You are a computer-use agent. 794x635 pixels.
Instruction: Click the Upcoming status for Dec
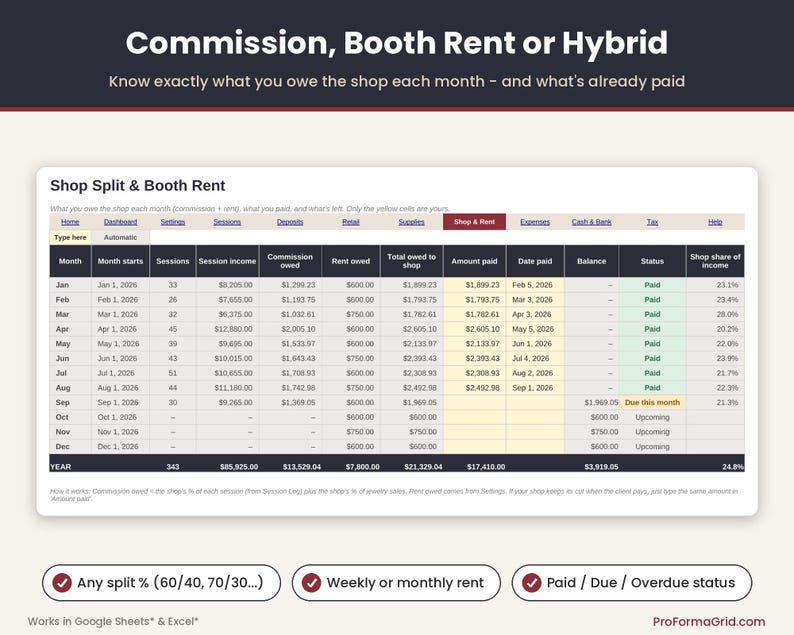point(652,447)
